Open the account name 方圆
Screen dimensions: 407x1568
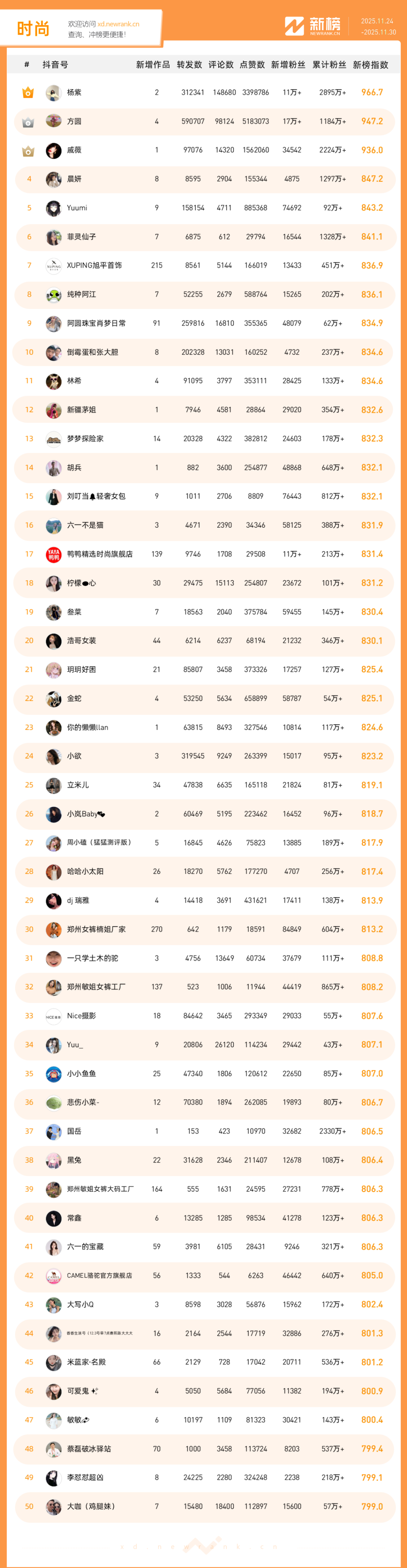74,122
